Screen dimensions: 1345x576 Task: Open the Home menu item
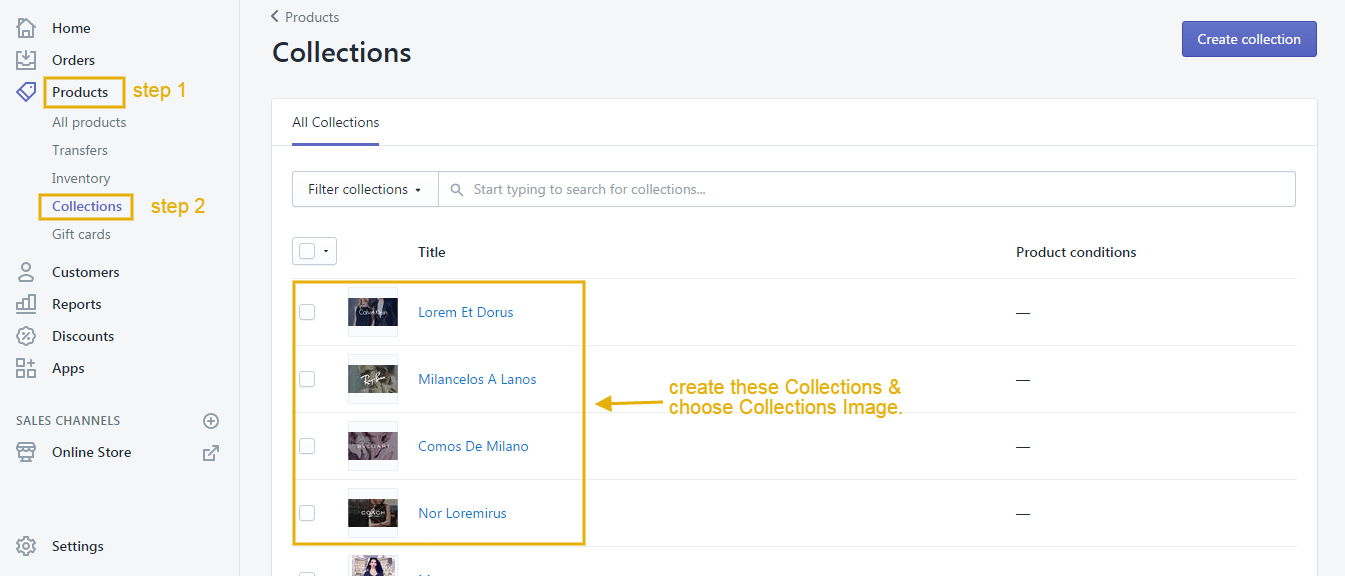[x=71, y=28]
